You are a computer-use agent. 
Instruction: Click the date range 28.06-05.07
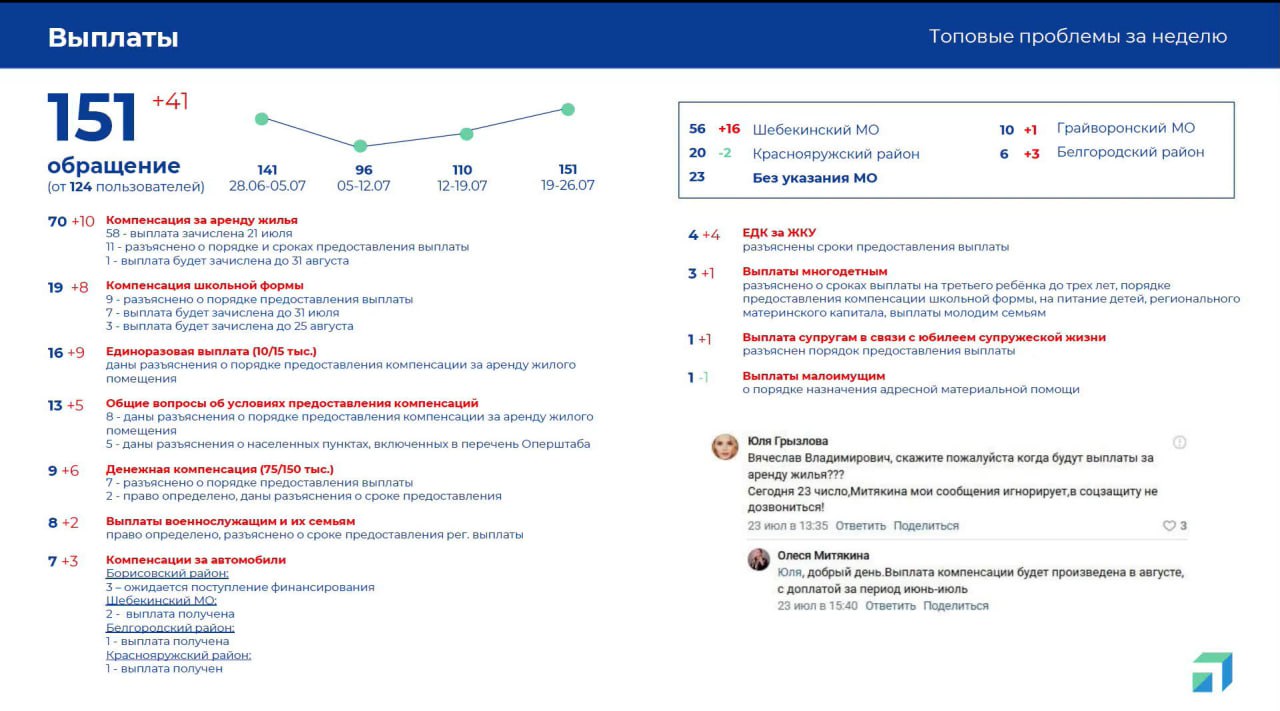click(x=267, y=186)
